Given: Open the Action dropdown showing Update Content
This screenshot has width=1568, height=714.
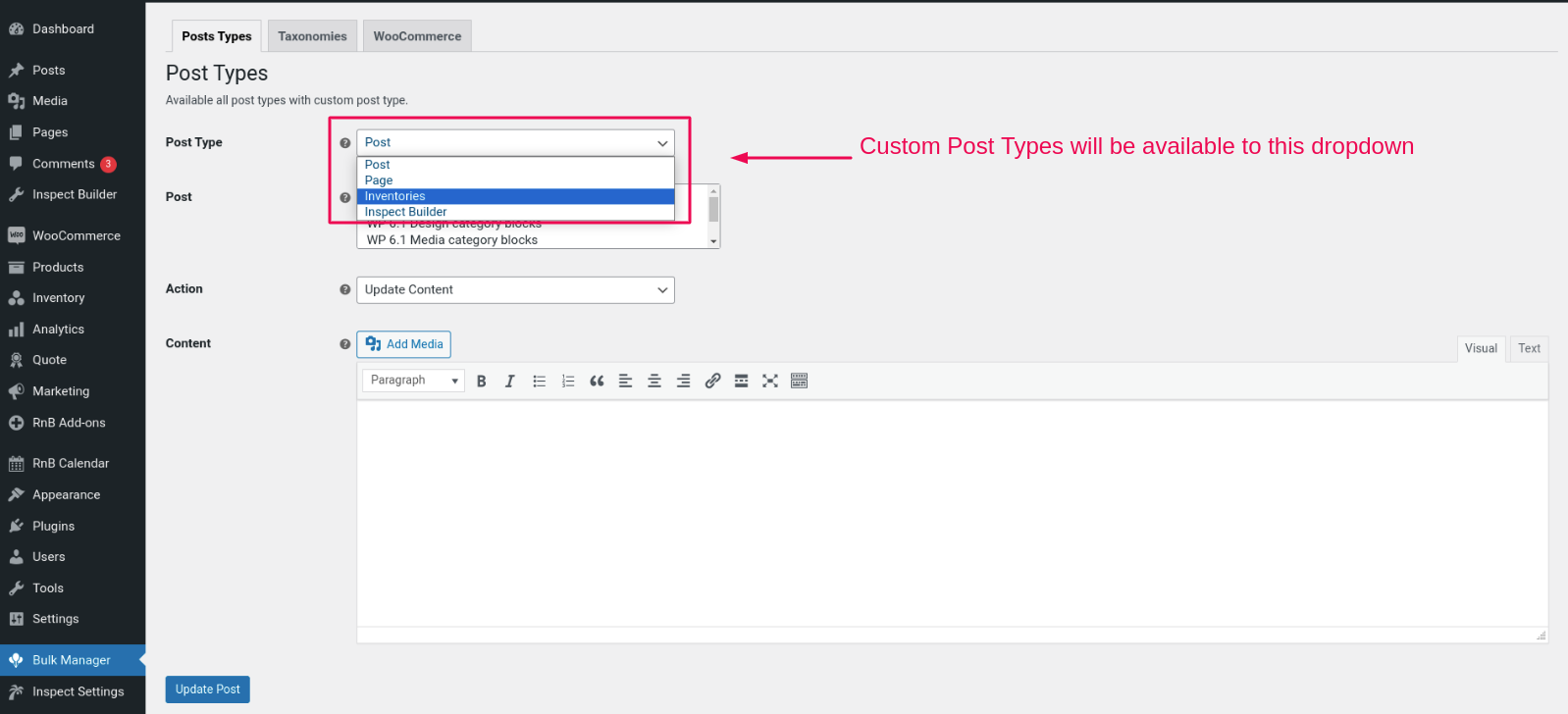Looking at the screenshot, I should coord(515,290).
